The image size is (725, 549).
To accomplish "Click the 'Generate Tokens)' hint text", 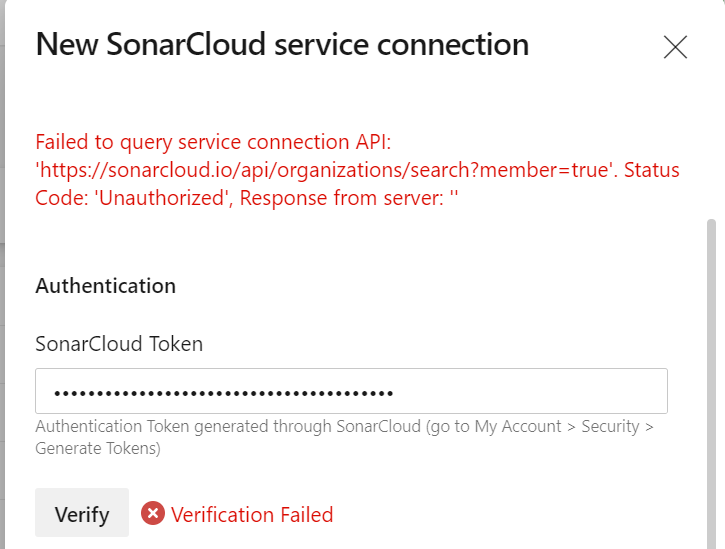I will click(x=97, y=449).
